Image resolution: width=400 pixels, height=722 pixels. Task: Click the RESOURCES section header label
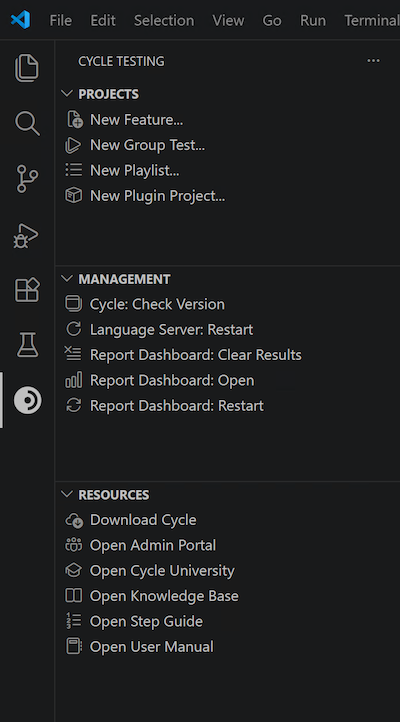tap(114, 495)
